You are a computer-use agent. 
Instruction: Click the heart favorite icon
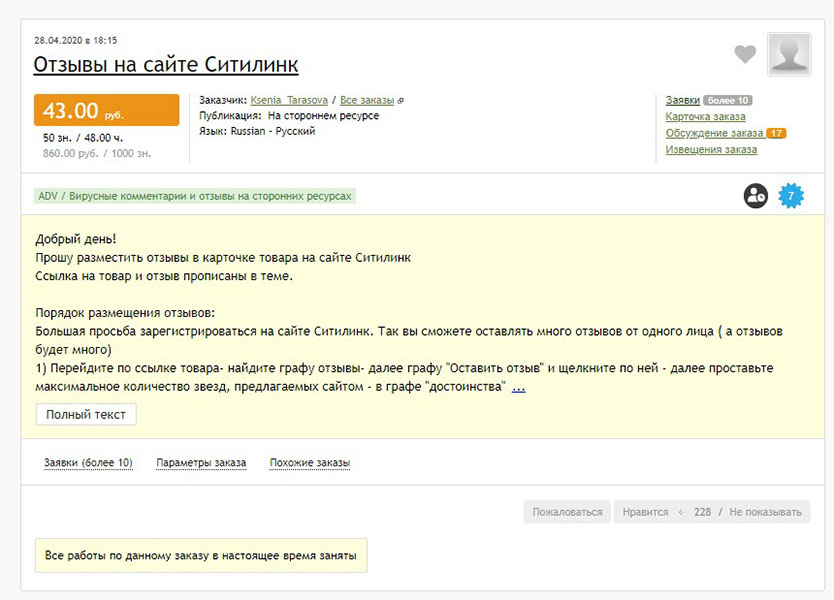745,55
